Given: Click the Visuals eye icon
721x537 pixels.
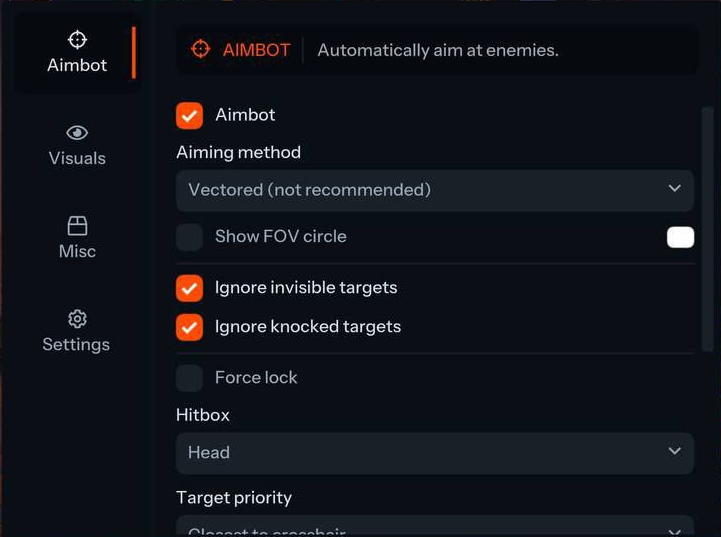Looking at the screenshot, I should (77, 133).
